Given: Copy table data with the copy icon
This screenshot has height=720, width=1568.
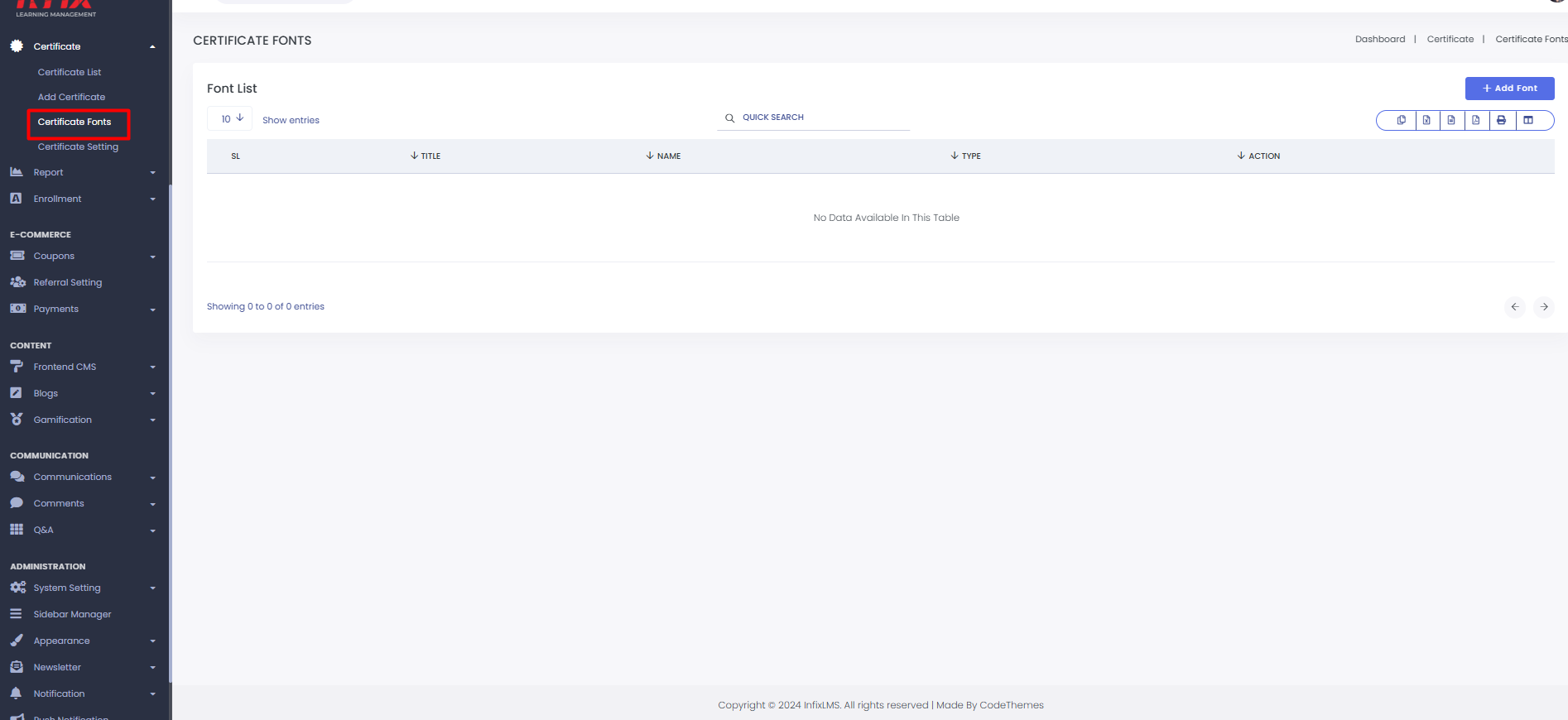Looking at the screenshot, I should click(1401, 120).
